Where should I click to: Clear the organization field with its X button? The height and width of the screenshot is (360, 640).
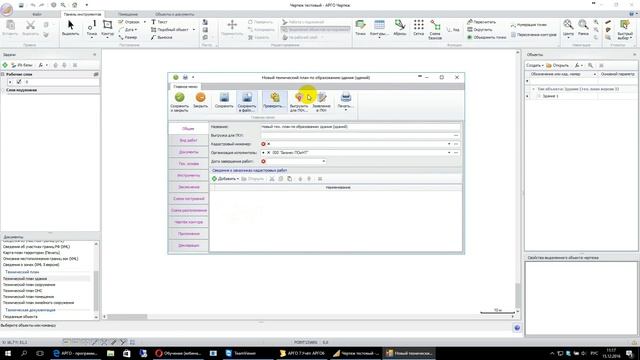[x=269, y=153]
